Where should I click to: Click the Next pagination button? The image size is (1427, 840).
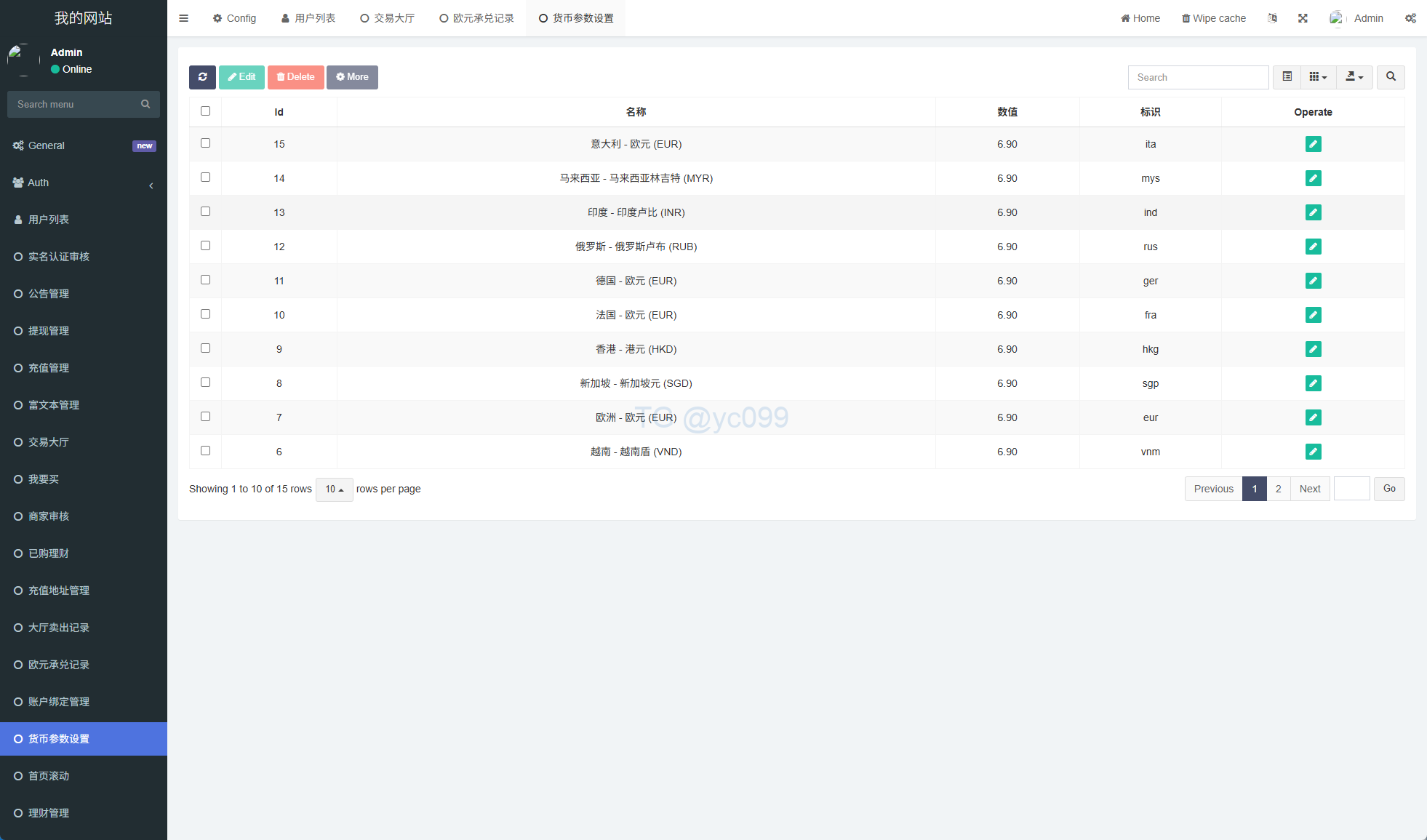click(x=1309, y=489)
